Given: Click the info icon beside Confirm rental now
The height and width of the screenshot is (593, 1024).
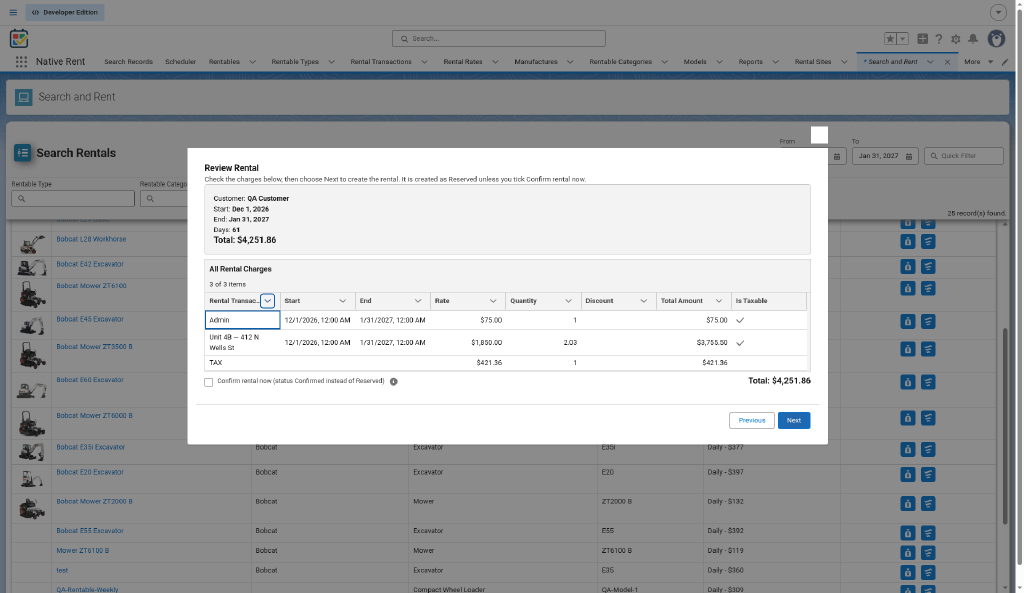Looking at the screenshot, I should pyautogui.click(x=394, y=381).
